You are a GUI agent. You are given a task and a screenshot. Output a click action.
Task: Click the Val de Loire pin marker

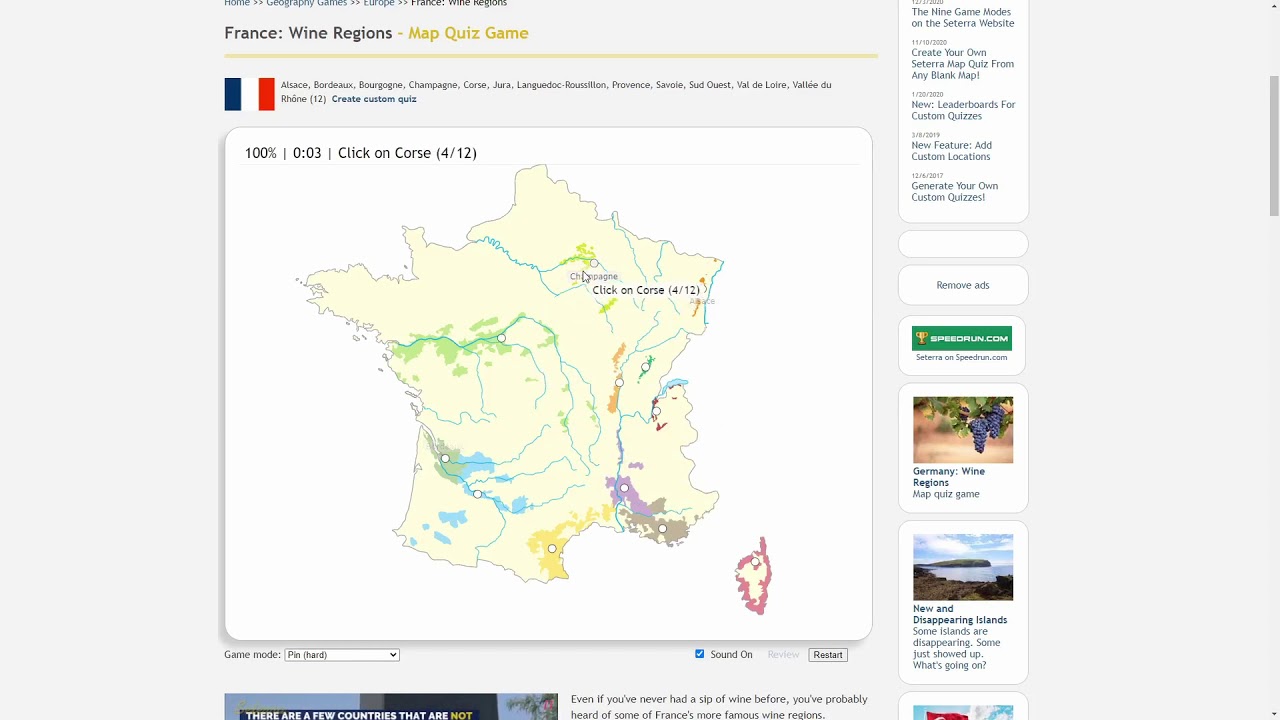tap(501, 338)
